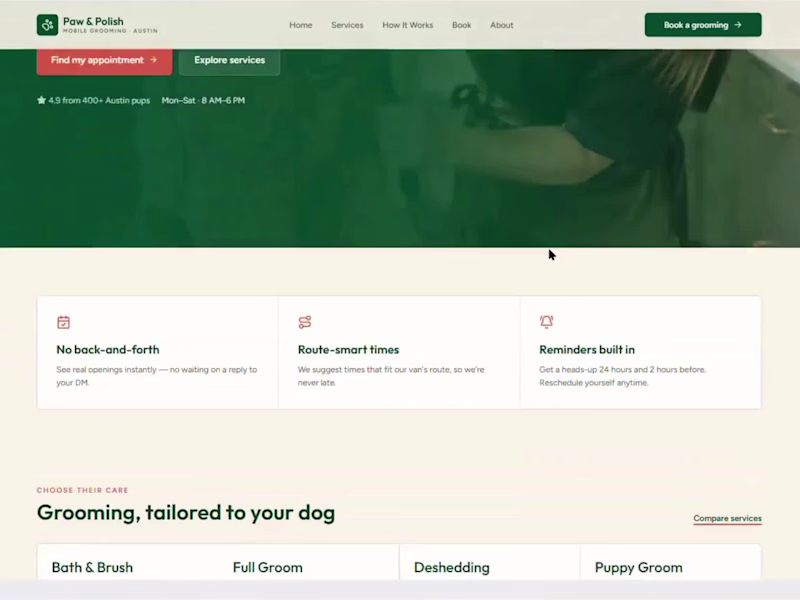Image resolution: width=800 pixels, height=600 pixels.
Task: Go to Services in navigation
Action: pos(347,25)
